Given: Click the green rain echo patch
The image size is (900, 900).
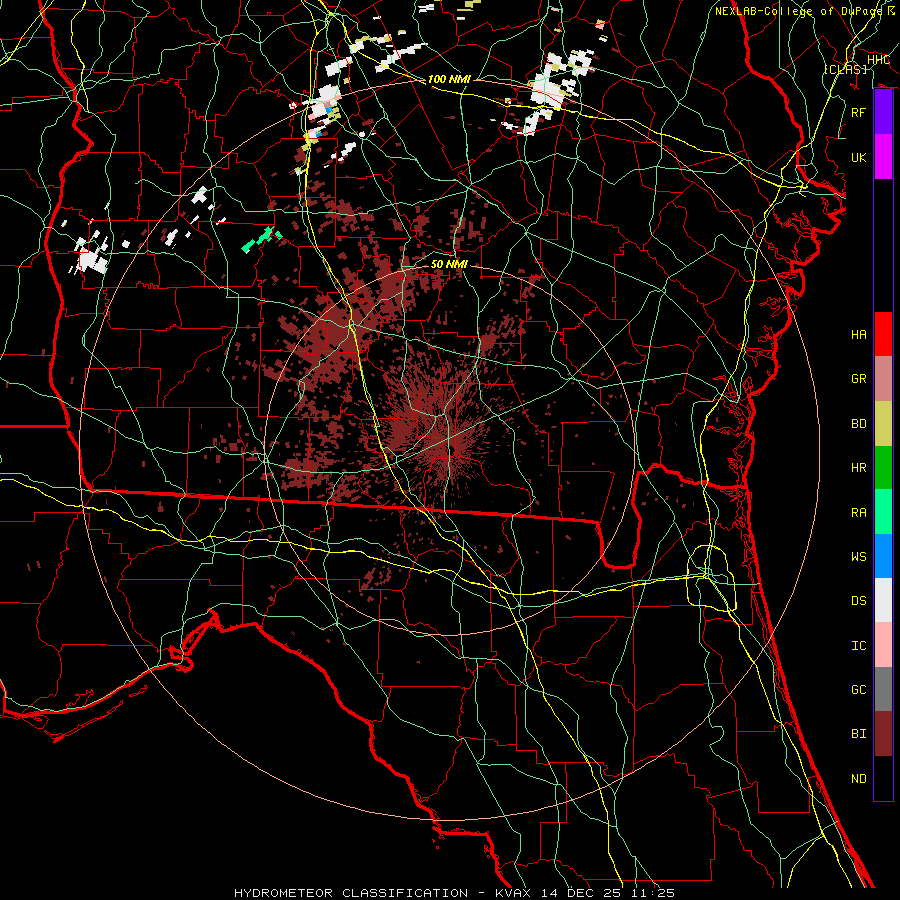Looking at the screenshot, I should 261,239.
